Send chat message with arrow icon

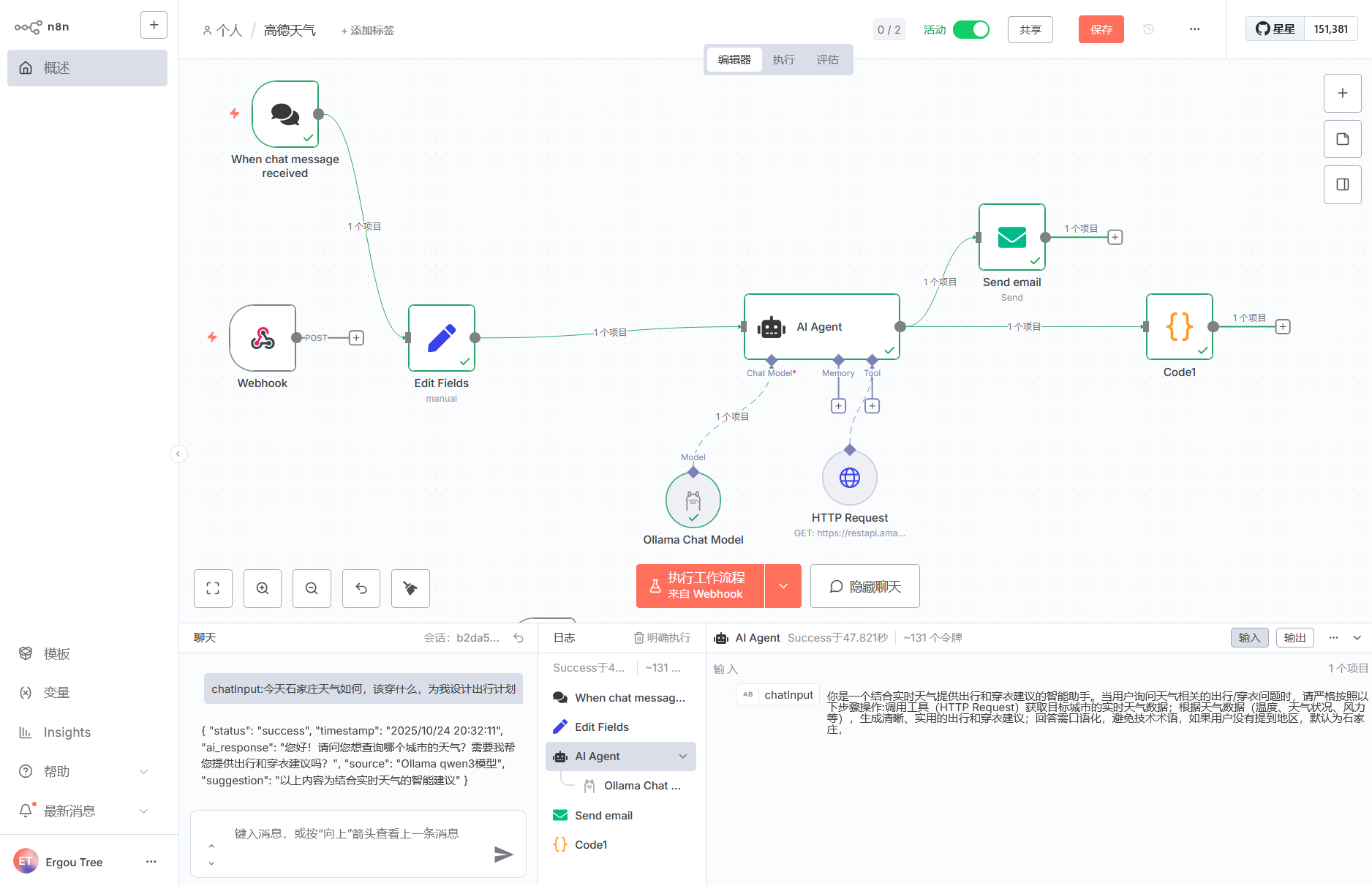point(503,854)
